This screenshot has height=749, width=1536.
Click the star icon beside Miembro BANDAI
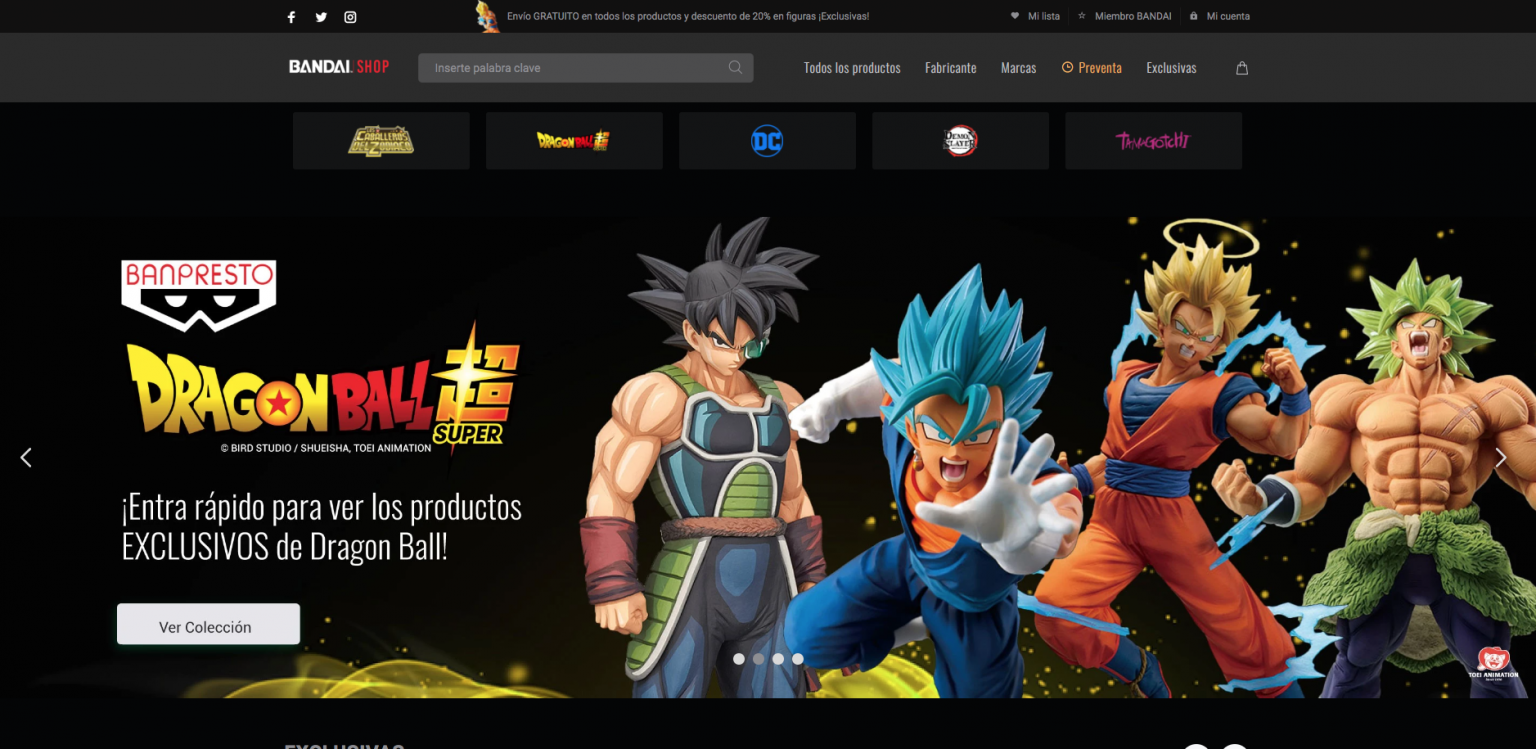(1082, 16)
